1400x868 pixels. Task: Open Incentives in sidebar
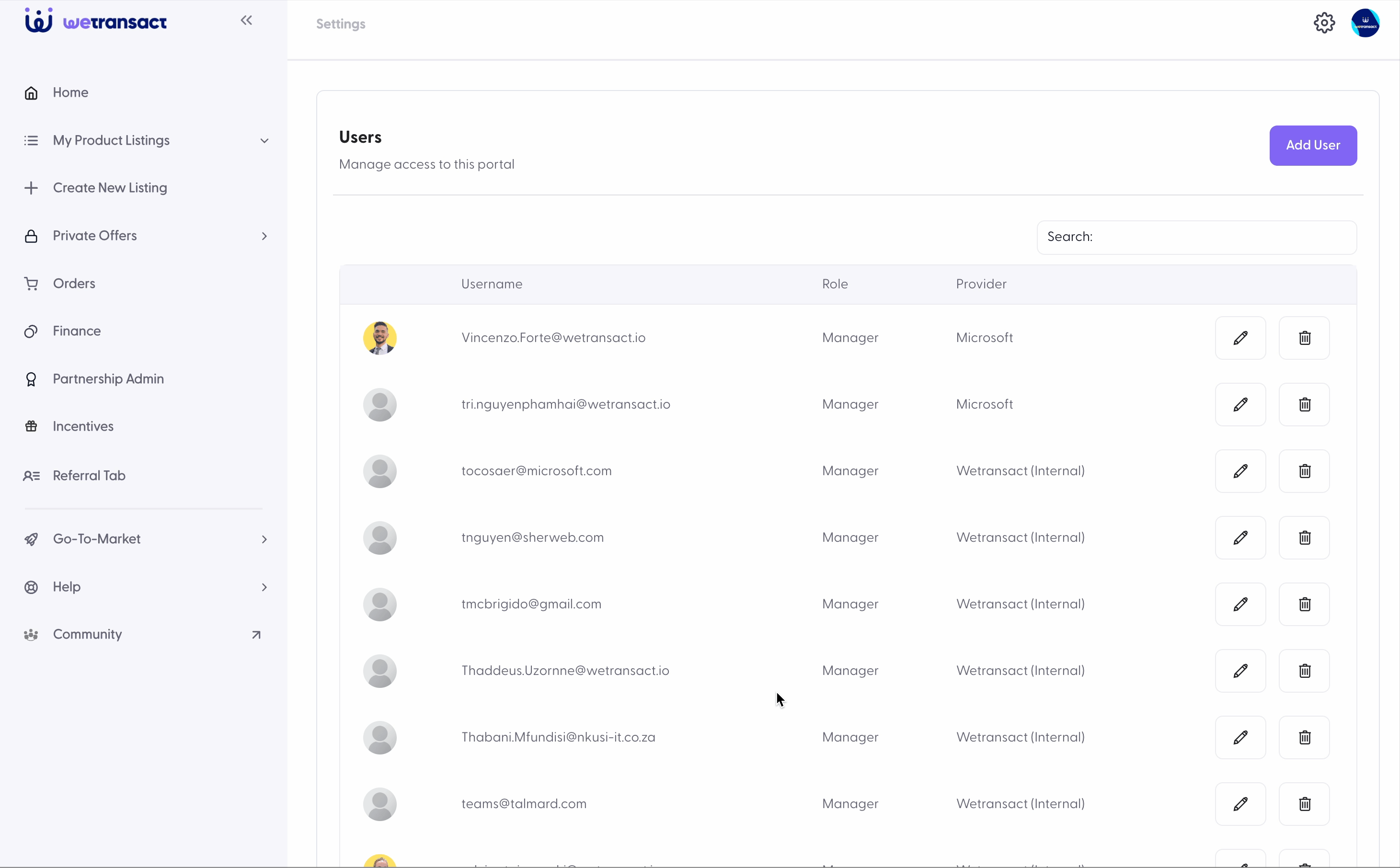pyautogui.click(x=69, y=426)
